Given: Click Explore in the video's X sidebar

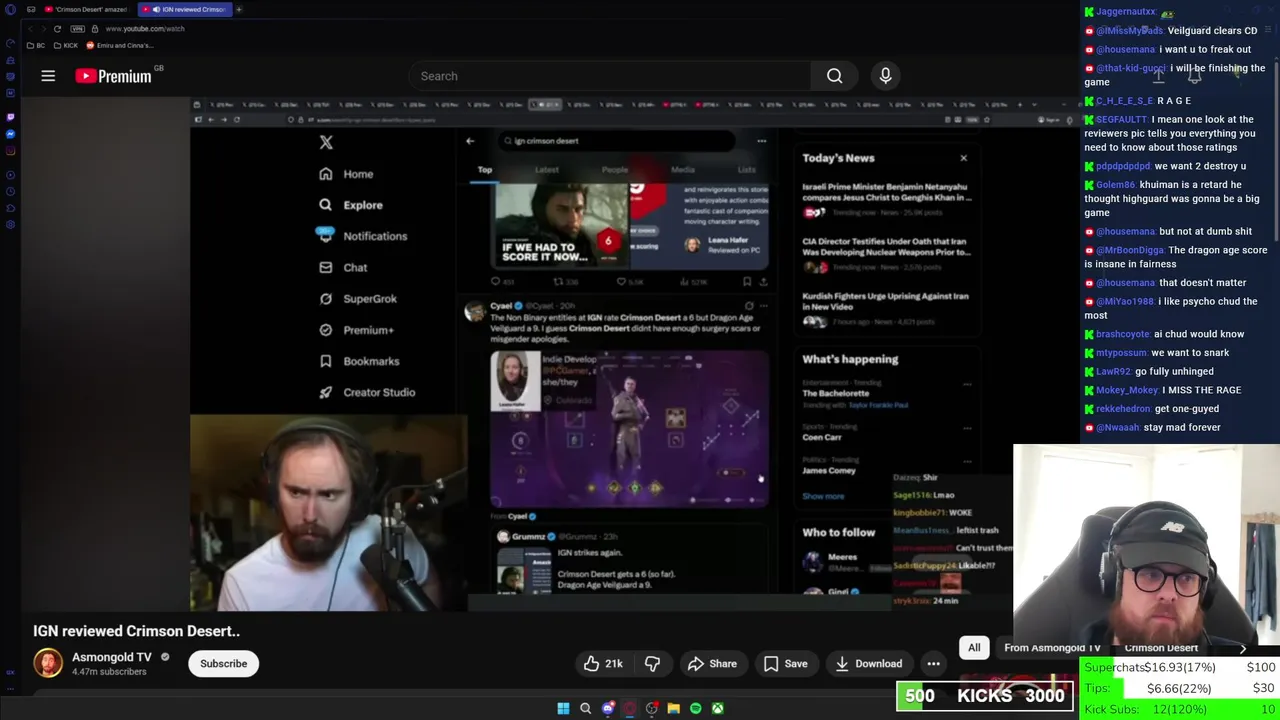Looking at the screenshot, I should [351, 205].
